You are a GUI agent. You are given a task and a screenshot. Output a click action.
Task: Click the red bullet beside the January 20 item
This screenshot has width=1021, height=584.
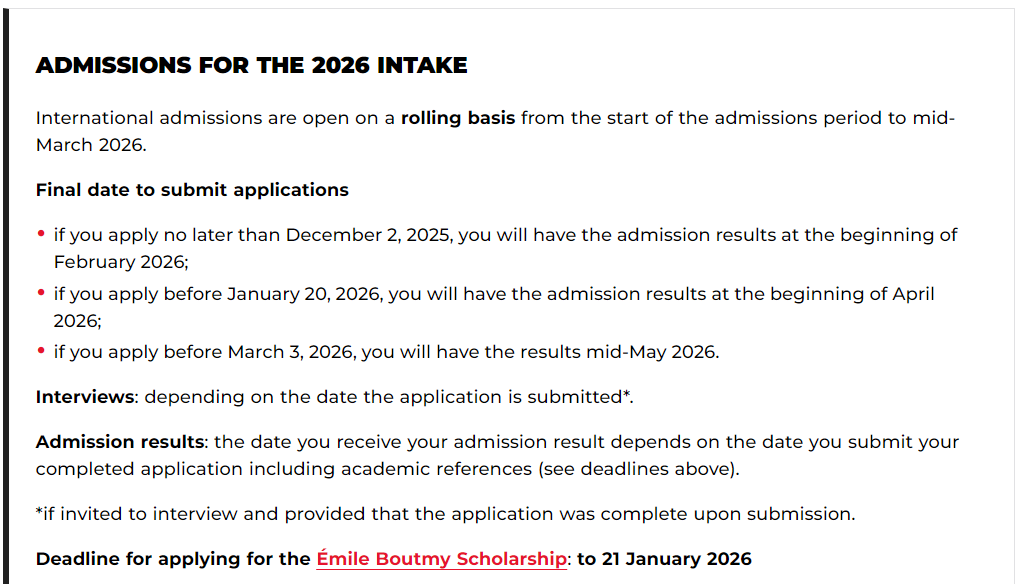[x=41, y=293]
